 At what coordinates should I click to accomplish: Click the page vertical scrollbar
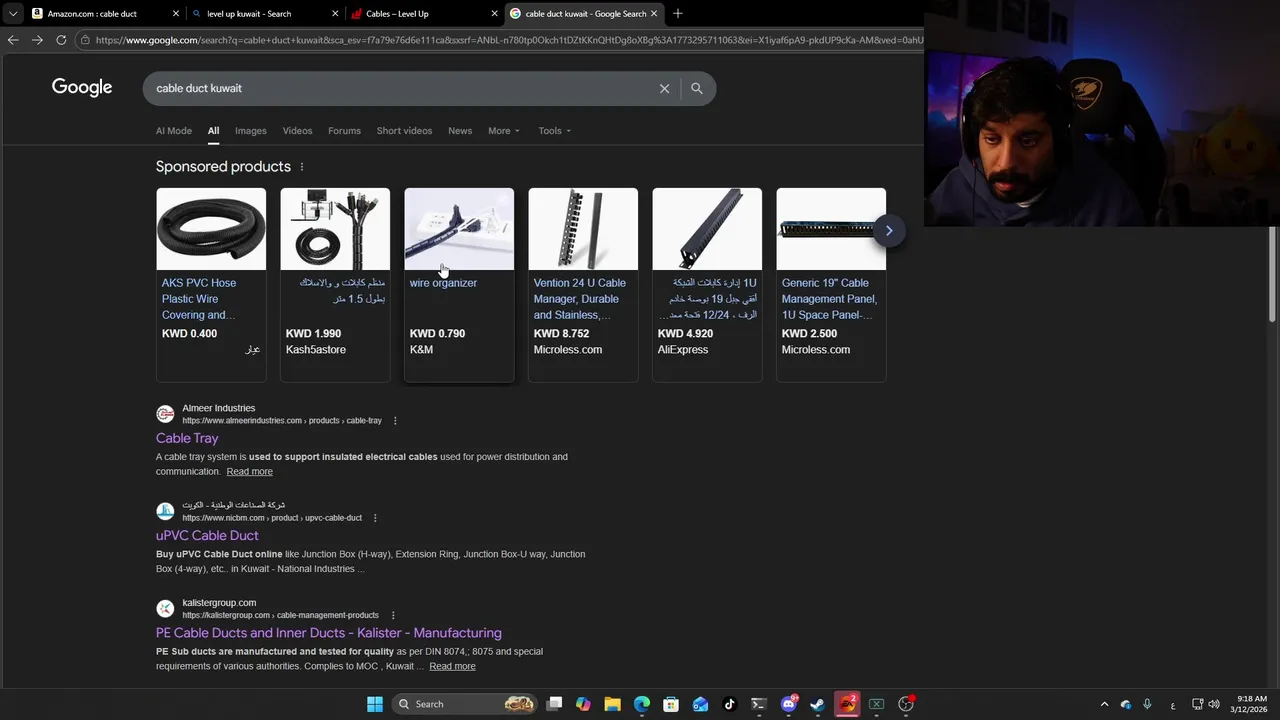1272,274
